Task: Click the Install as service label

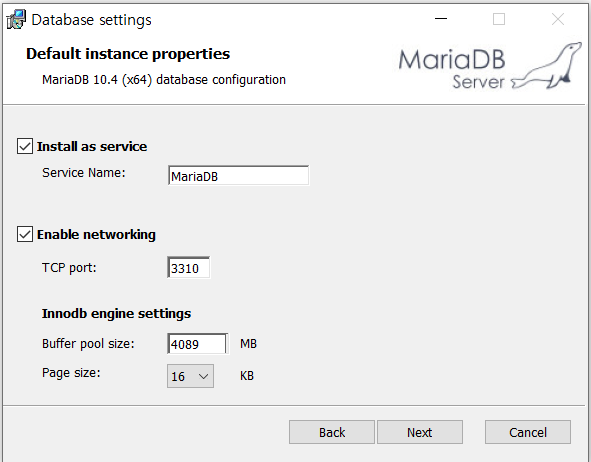Action: (x=92, y=146)
